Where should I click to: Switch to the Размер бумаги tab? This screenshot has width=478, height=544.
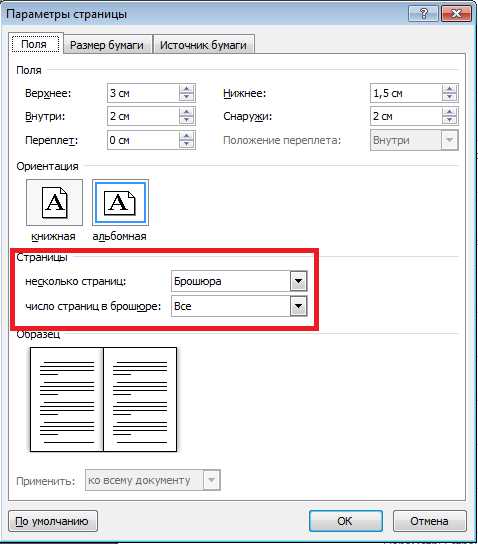tap(107, 45)
